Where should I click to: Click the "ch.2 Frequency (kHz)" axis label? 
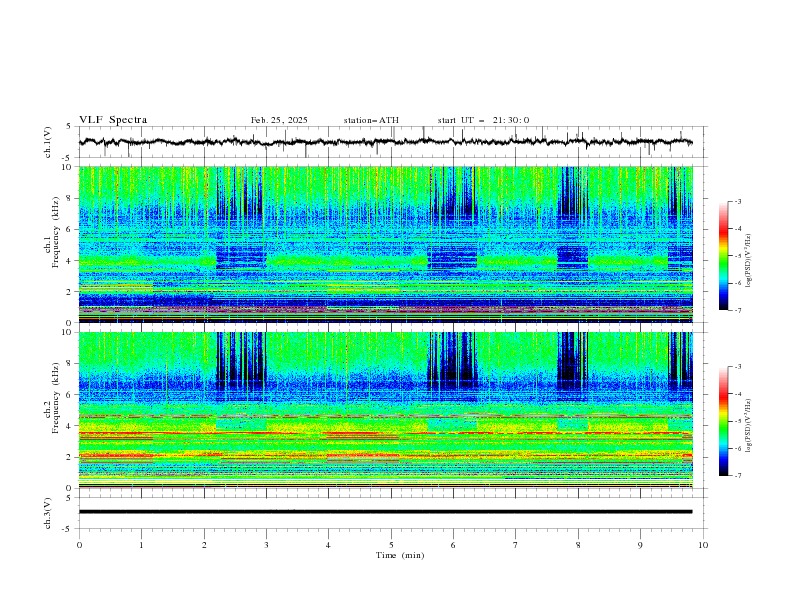[x=52, y=398]
